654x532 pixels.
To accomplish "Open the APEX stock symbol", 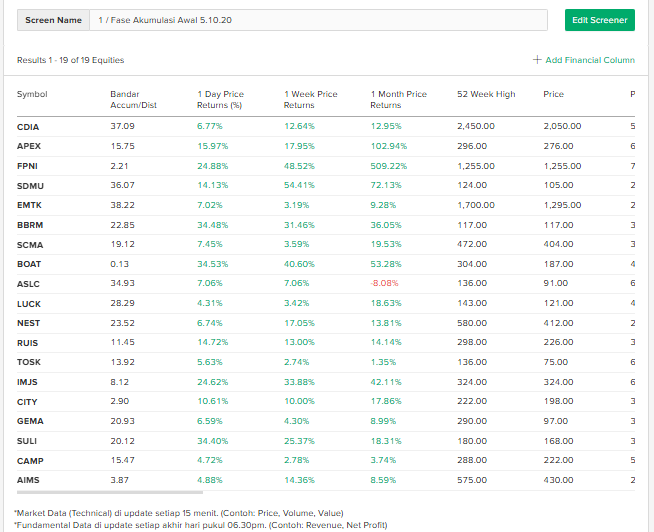I will [29, 146].
